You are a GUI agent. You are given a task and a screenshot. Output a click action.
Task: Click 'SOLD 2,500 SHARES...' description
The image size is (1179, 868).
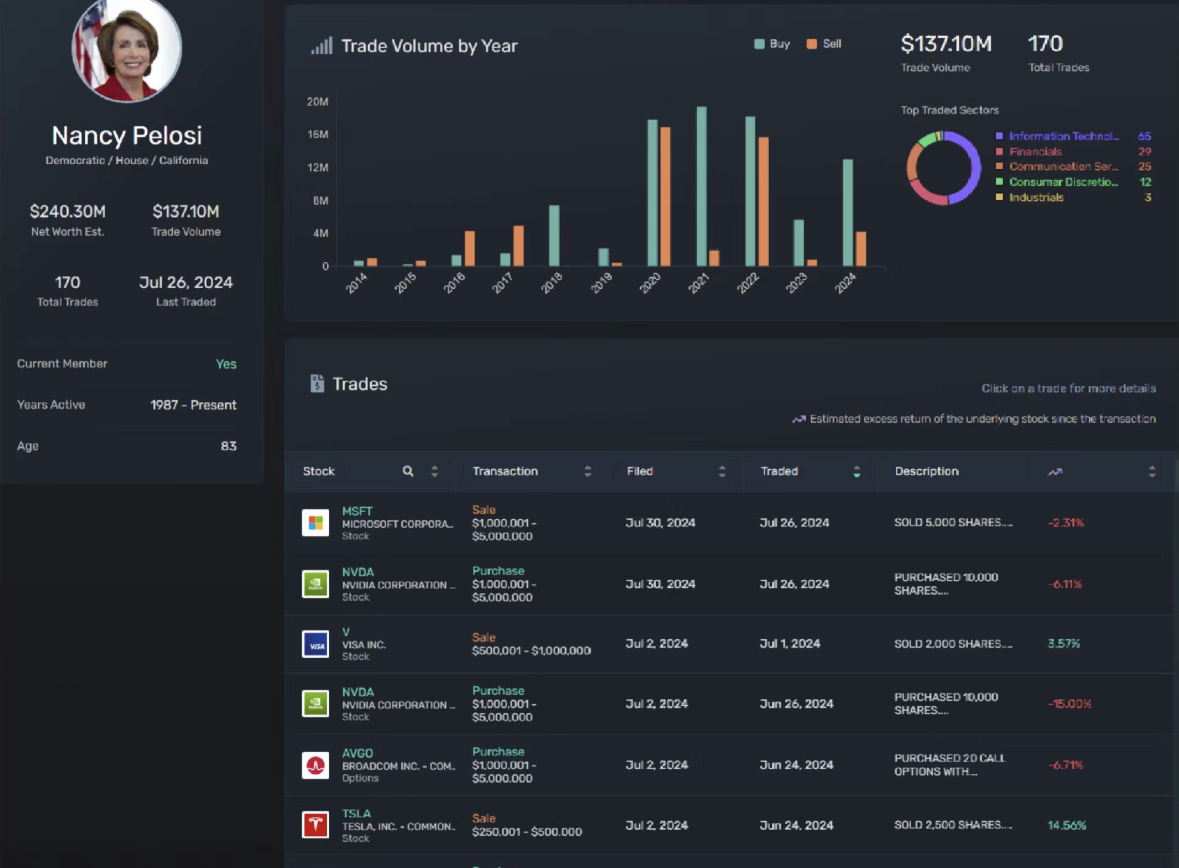pos(953,825)
